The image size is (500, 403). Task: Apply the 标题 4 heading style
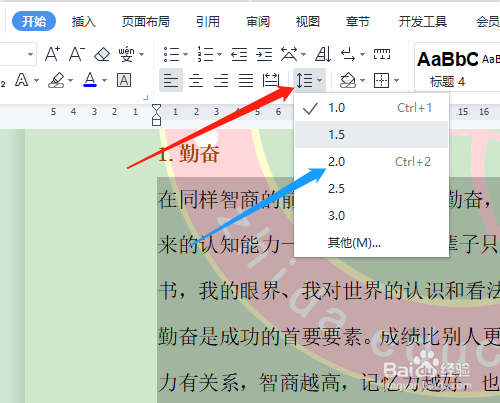point(447,81)
